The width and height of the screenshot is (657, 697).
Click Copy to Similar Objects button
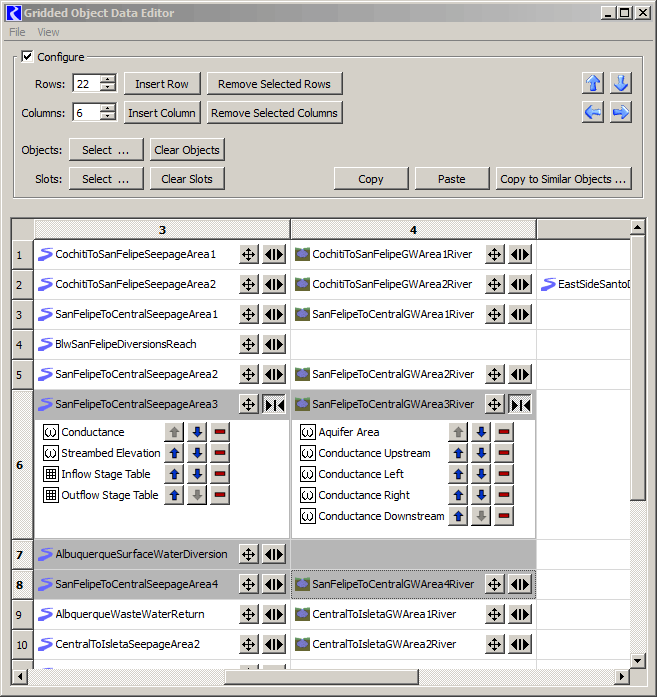[x=563, y=179]
